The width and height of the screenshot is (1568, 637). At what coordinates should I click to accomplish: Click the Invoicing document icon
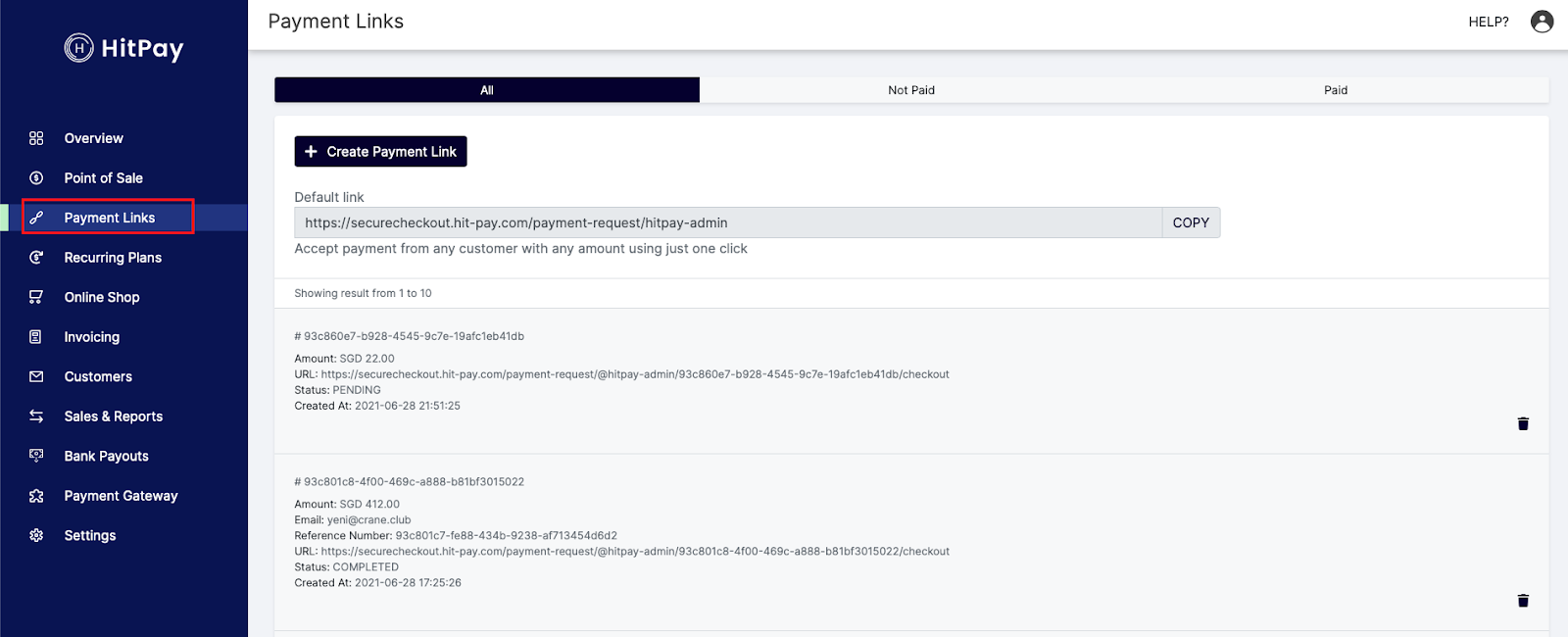click(x=36, y=337)
